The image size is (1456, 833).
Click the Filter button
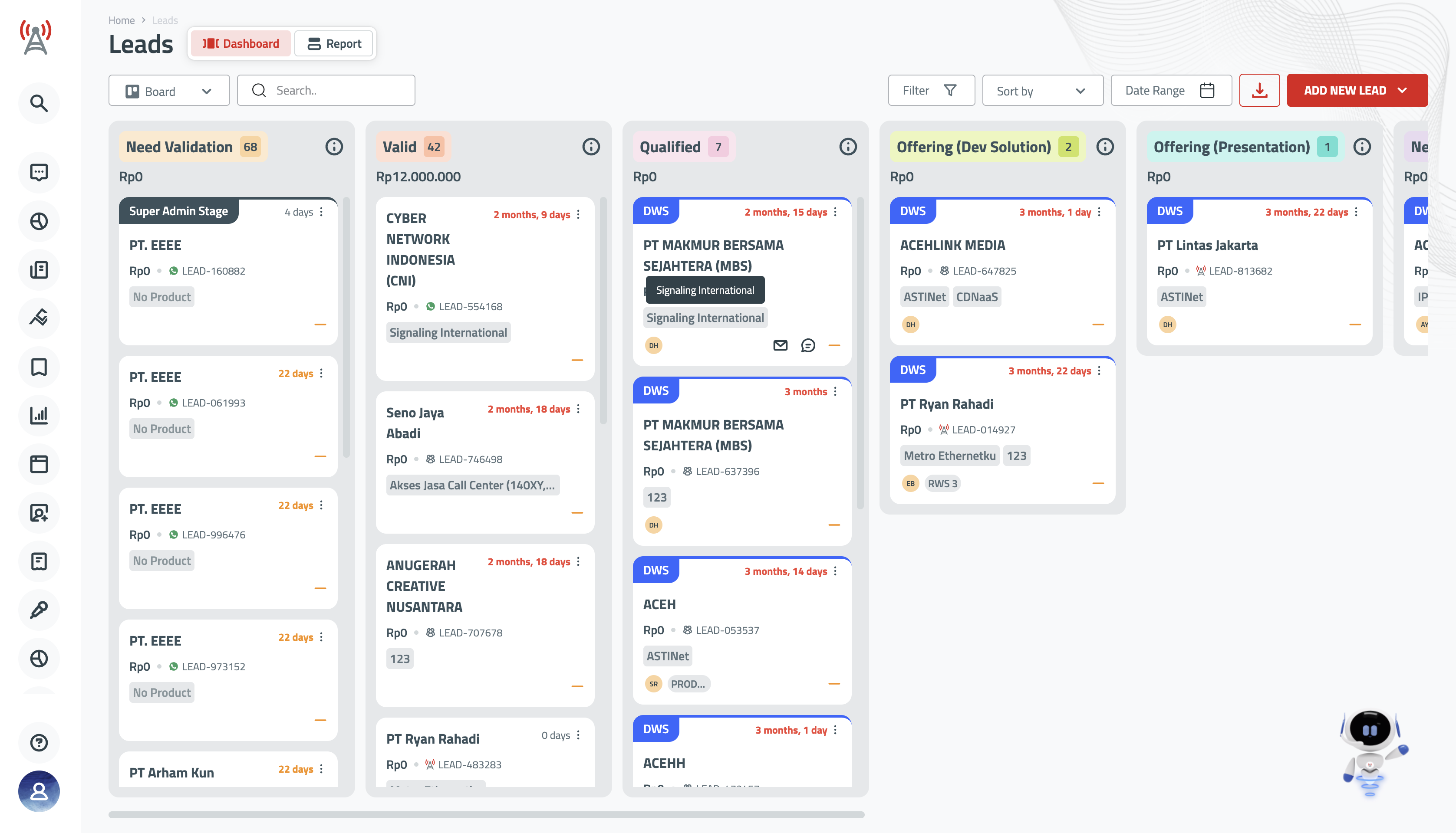click(931, 90)
